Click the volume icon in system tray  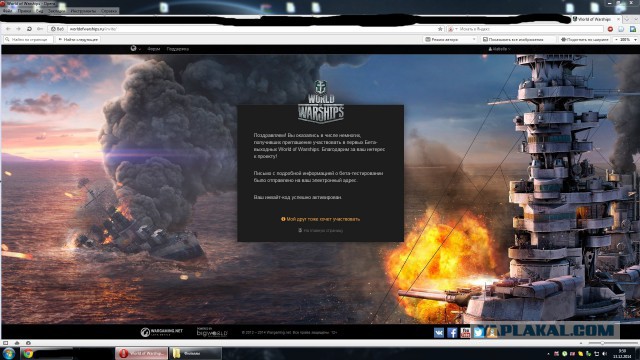pyautogui.click(x=604, y=354)
